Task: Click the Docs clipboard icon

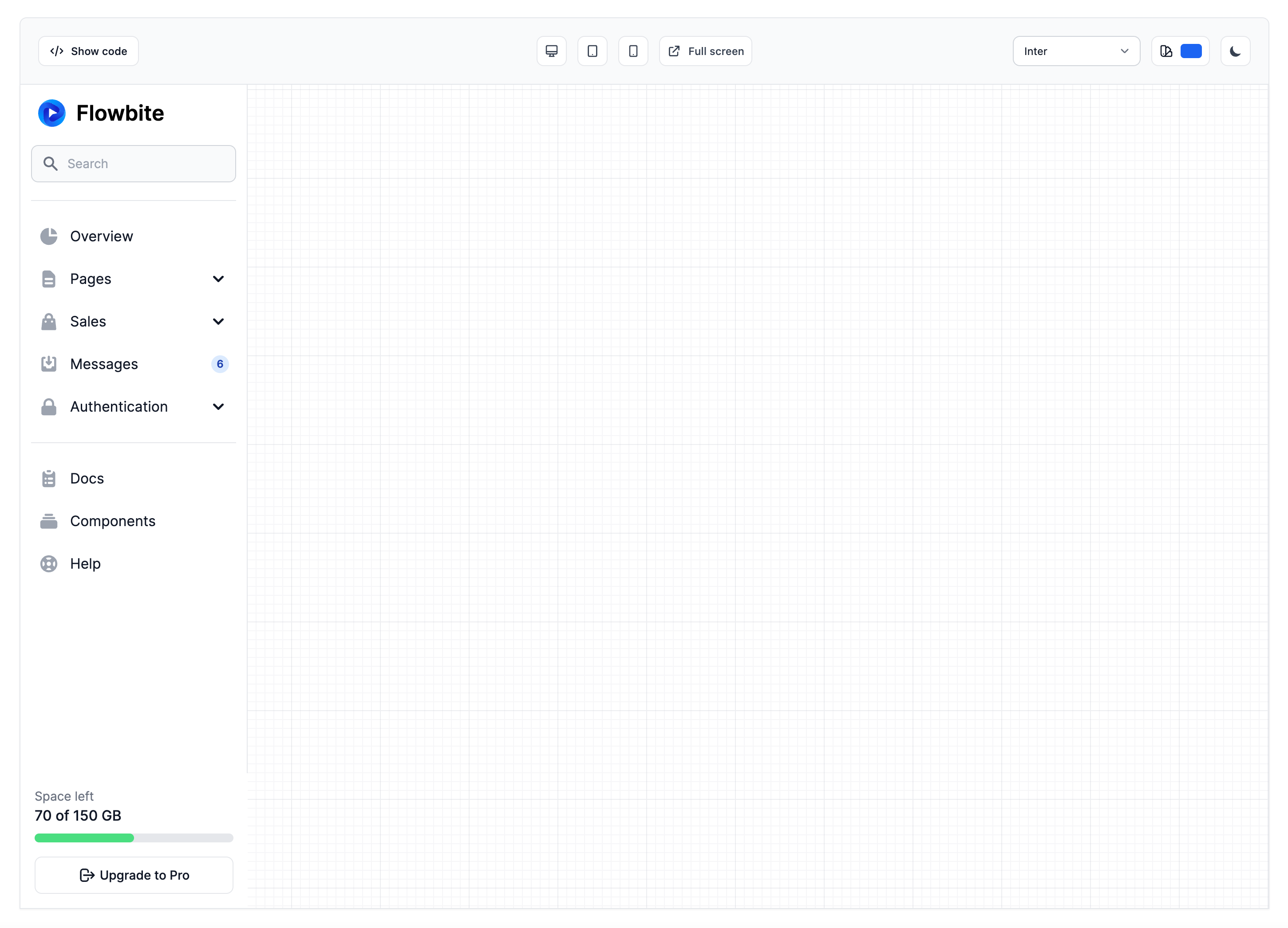Action: [x=49, y=478]
